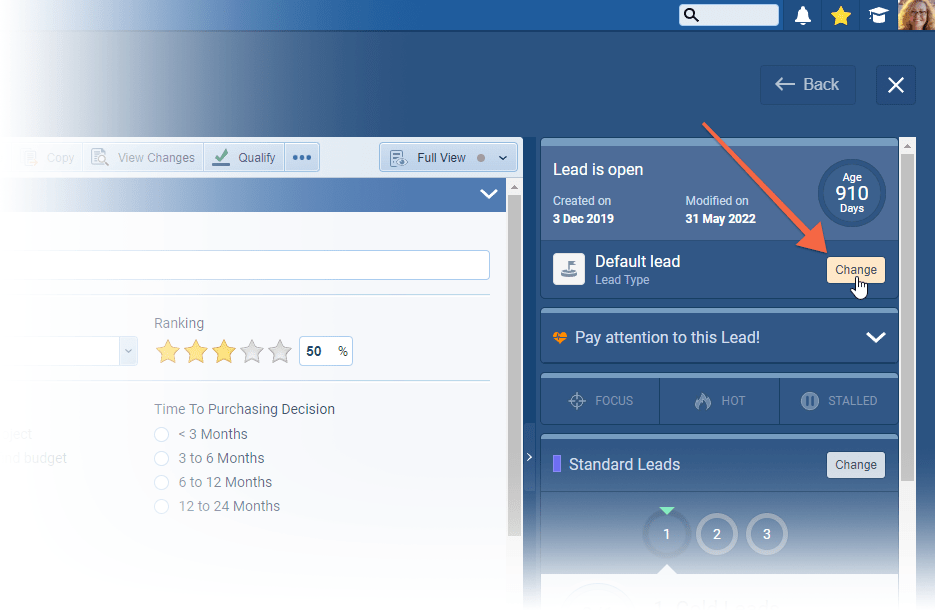Collapse the form section header chevron
Image resolution: width=935 pixels, height=610 pixels.
click(489, 194)
